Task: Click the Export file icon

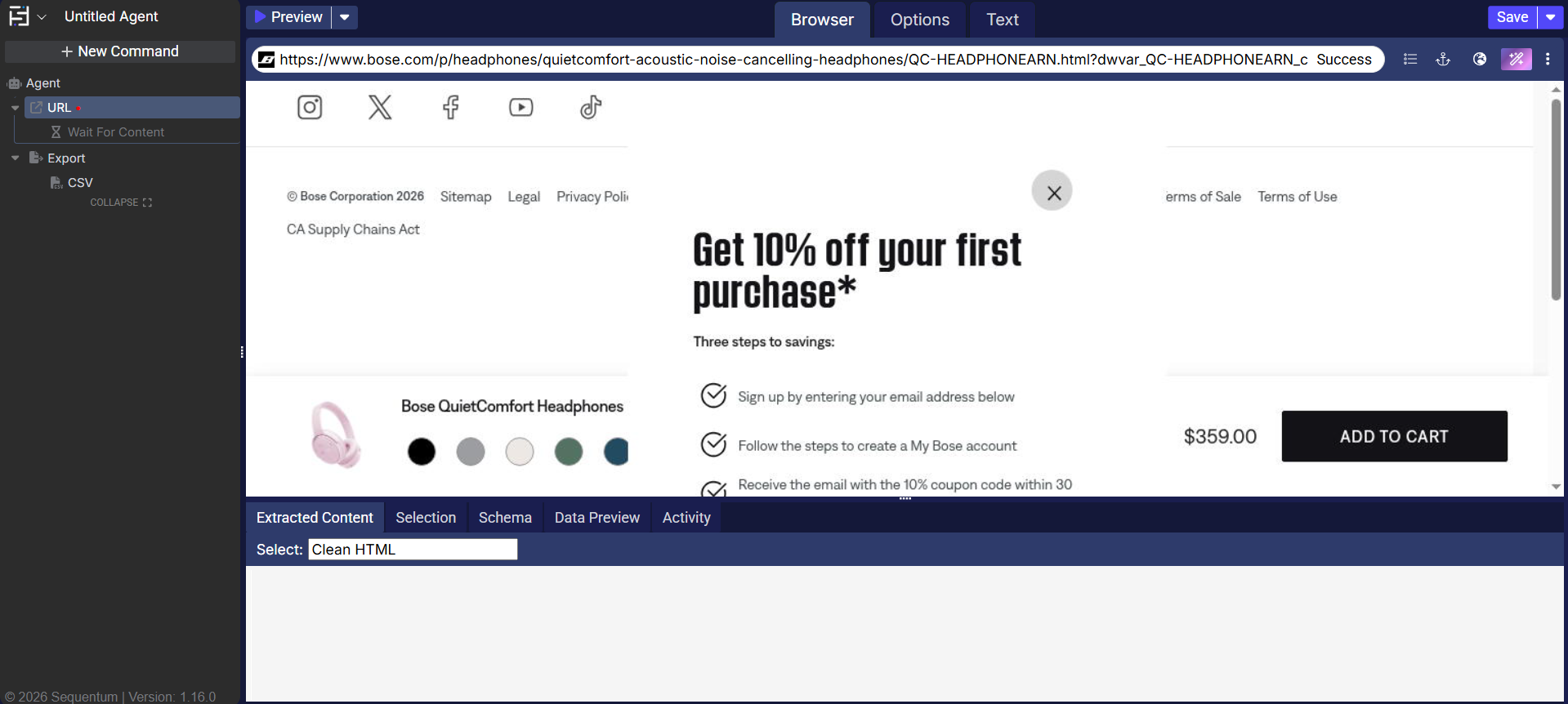Action: tap(36, 158)
